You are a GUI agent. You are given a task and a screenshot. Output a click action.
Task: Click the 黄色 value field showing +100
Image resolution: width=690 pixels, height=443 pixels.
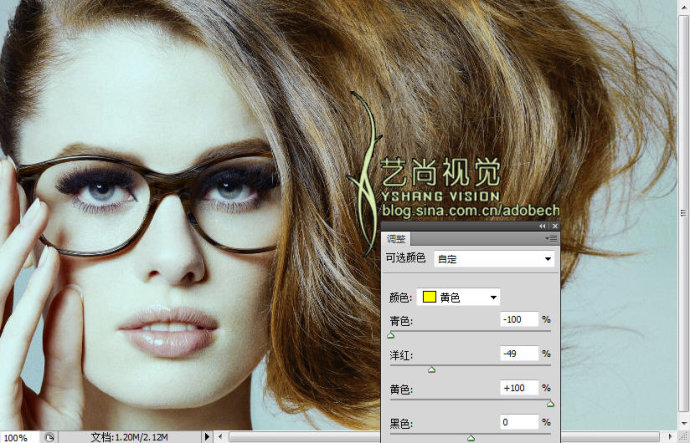coord(519,388)
